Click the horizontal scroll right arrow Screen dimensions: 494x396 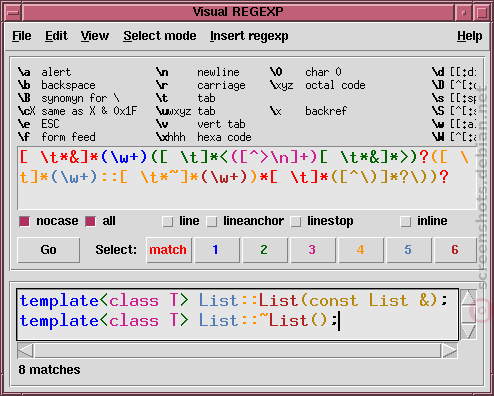pyautogui.click(x=449, y=351)
